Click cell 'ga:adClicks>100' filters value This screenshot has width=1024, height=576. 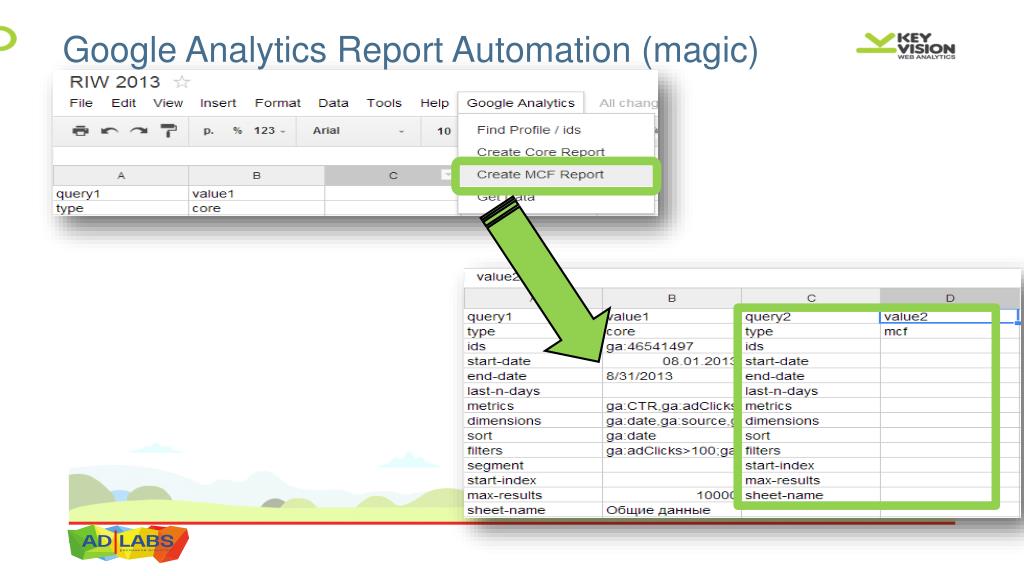click(671, 451)
